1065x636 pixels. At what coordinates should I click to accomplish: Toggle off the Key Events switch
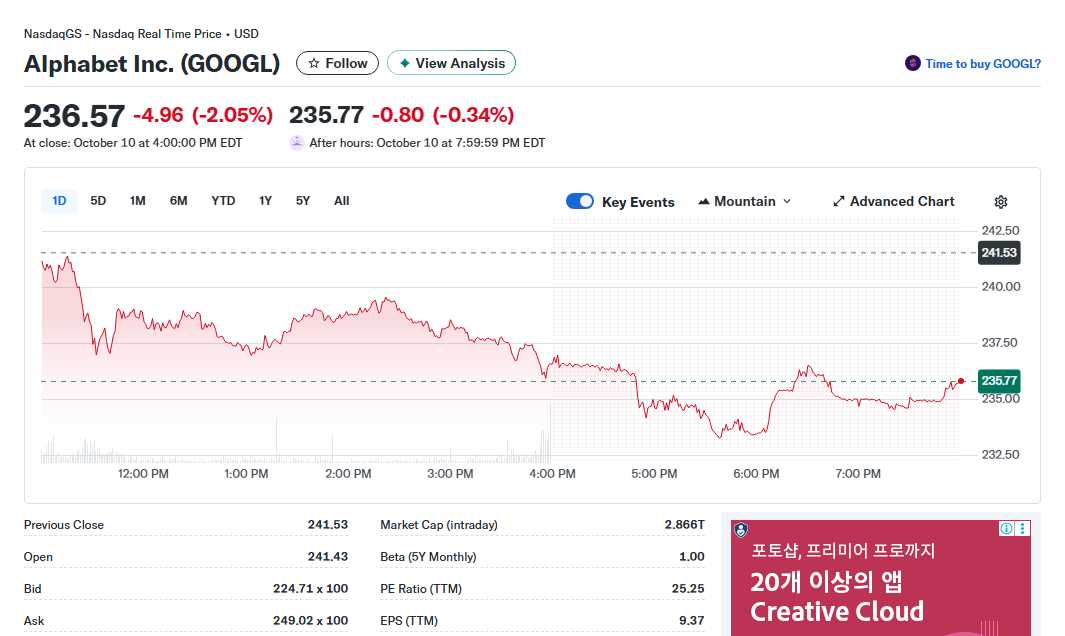[580, 201]
